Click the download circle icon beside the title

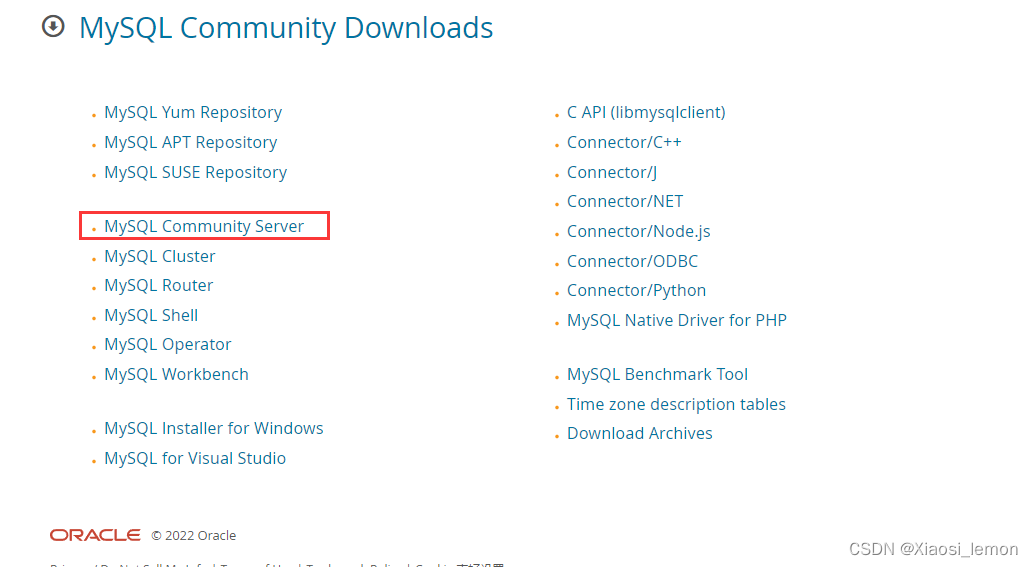point(53,27)
